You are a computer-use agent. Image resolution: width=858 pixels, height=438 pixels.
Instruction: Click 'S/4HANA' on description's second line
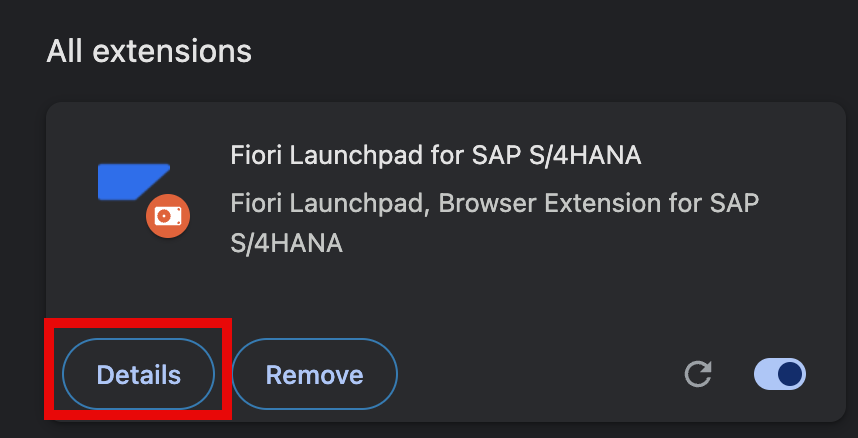286,244
